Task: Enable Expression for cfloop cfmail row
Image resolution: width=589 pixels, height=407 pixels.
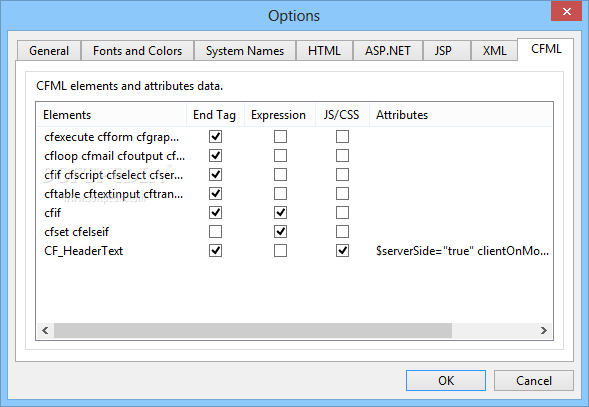Action: 280,156
